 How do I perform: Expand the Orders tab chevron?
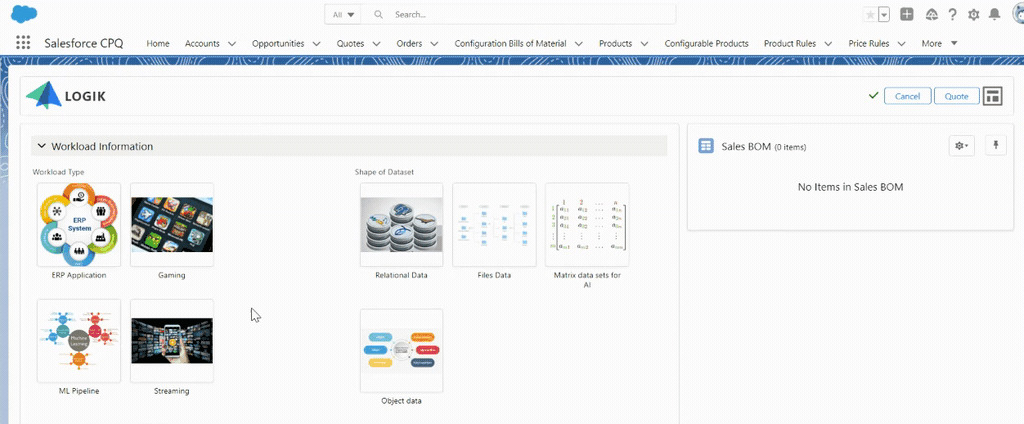pyautogui.click(x=434, y=44)
